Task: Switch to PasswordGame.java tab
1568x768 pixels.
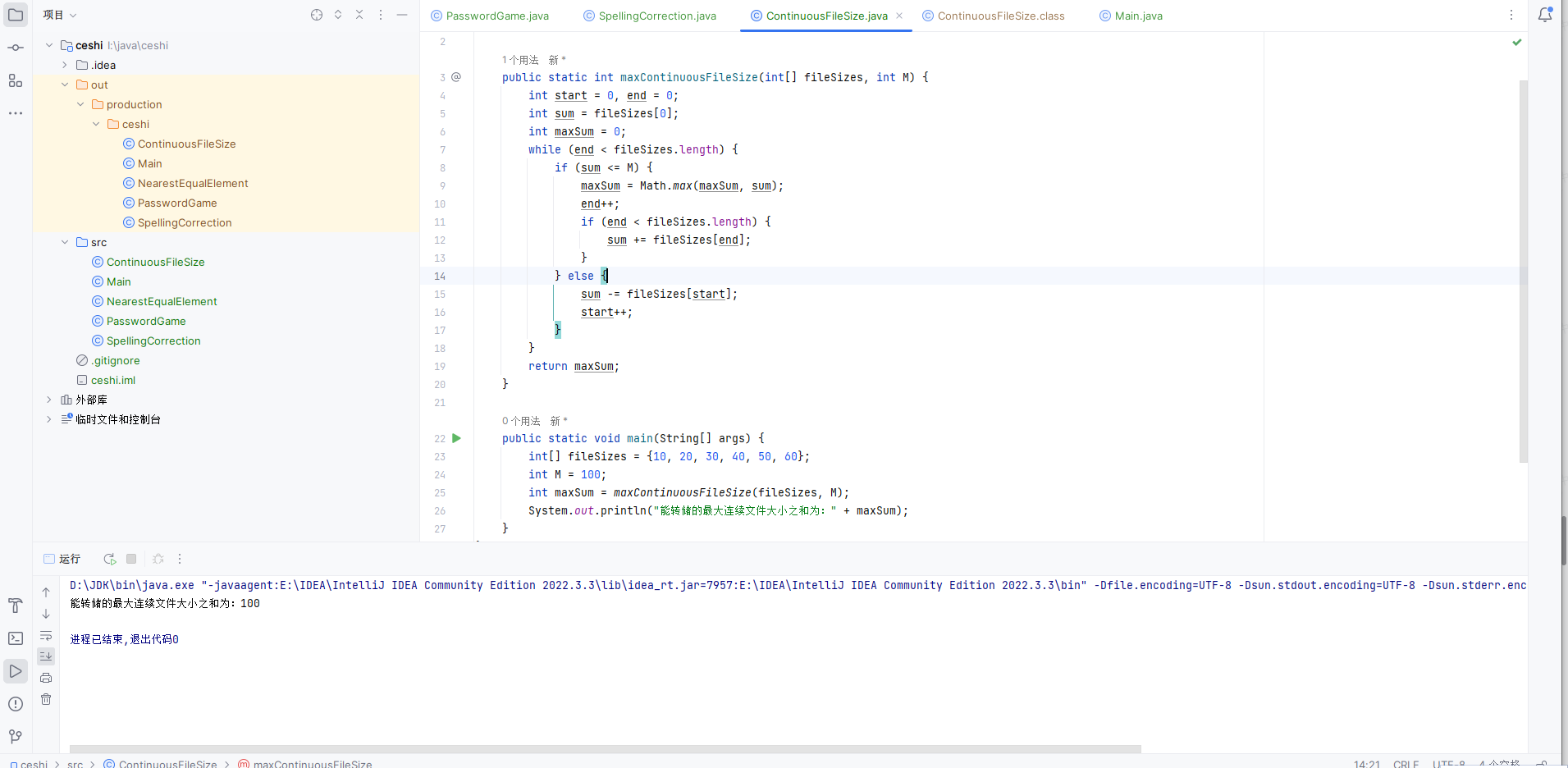Action: click(490, 16)
